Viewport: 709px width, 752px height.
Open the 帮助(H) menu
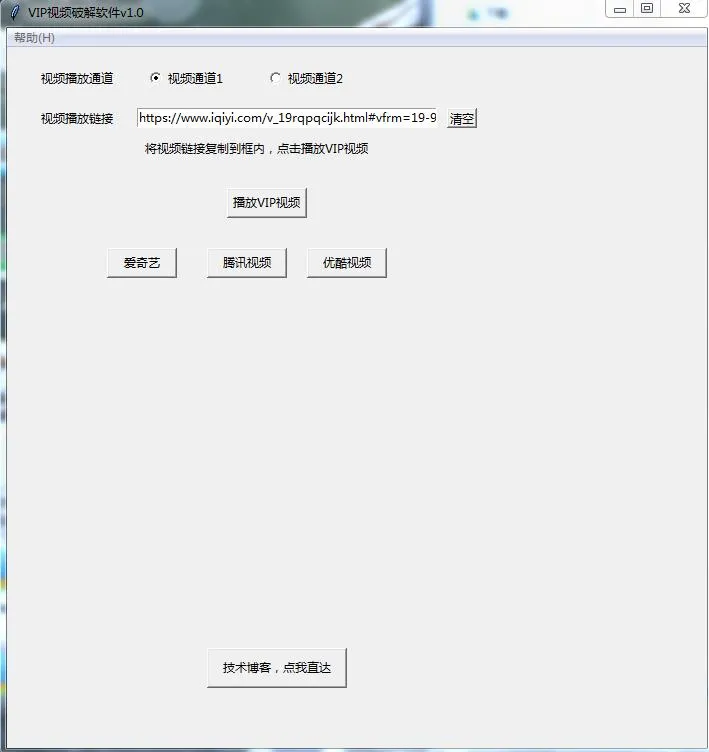tap(34, 37)
